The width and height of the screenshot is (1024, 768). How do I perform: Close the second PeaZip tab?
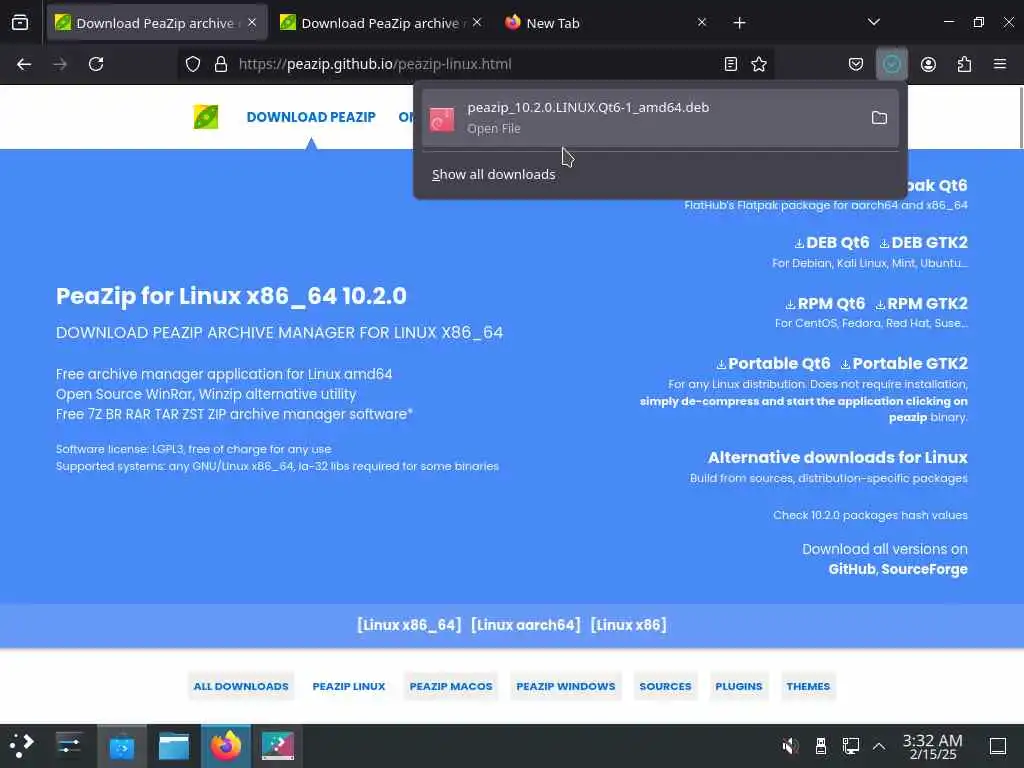click(477, 23)
